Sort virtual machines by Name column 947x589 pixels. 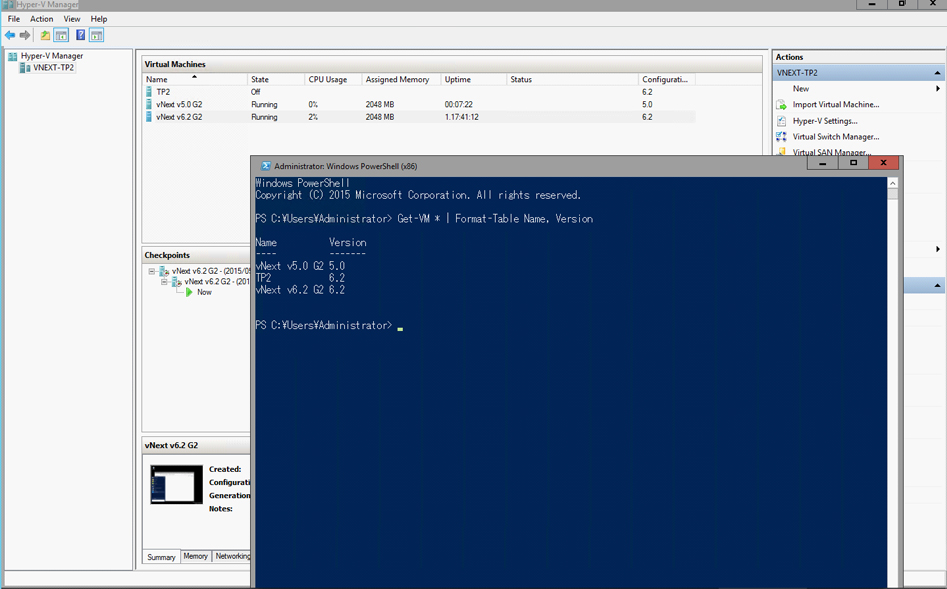[x=195, y=79]
